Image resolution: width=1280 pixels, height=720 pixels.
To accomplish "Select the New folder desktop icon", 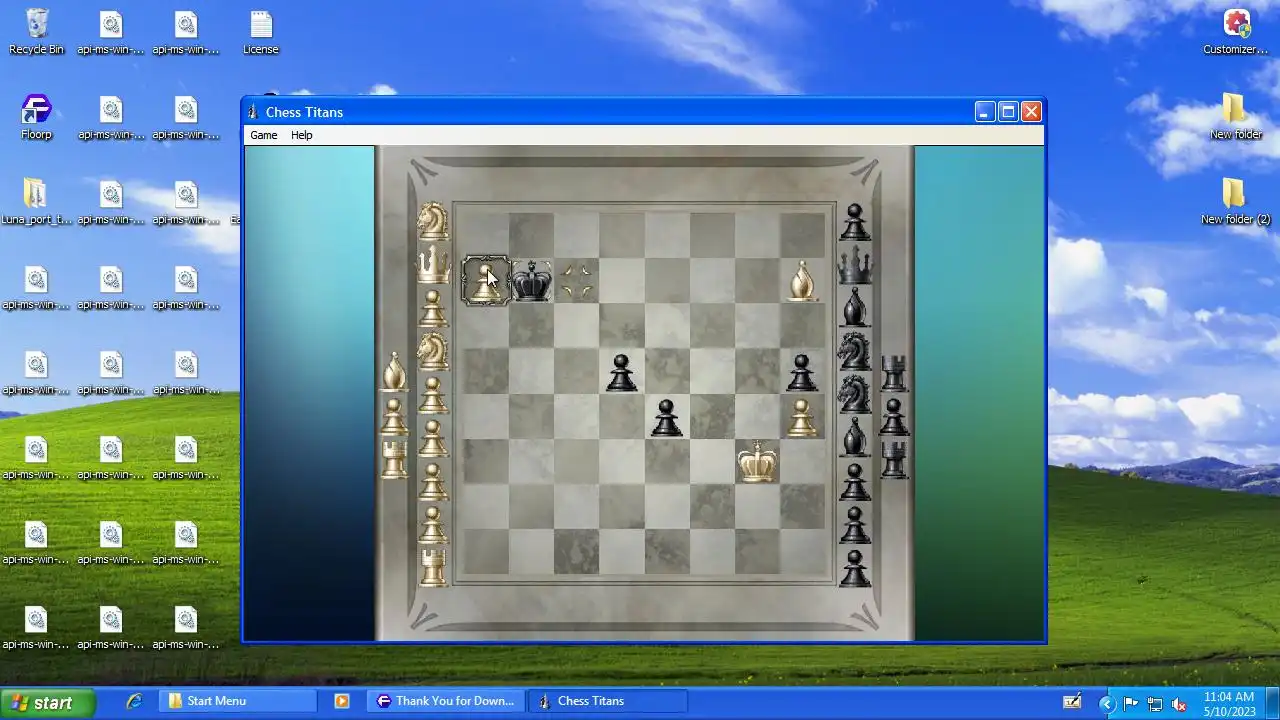I will (x=1236, y=117).
